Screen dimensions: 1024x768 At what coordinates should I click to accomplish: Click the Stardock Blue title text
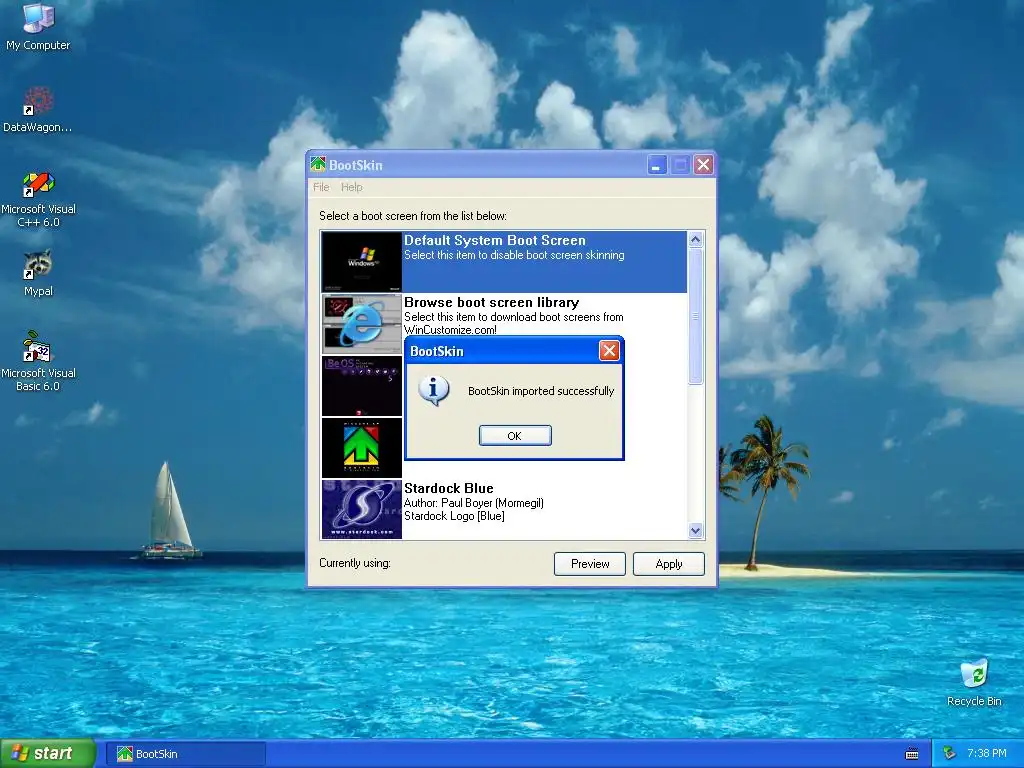[x=449, y=488]
